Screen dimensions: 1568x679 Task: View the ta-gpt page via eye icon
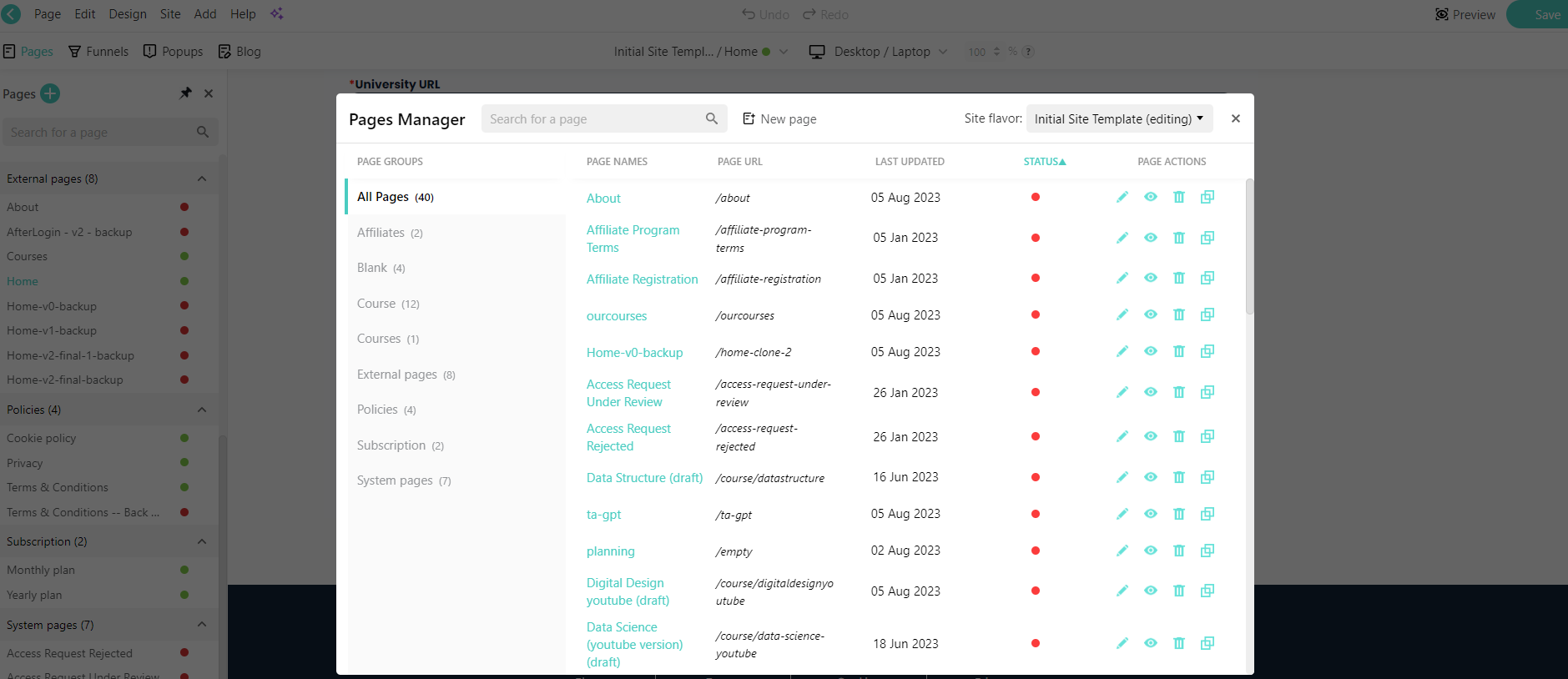[x=1151, y=514]
